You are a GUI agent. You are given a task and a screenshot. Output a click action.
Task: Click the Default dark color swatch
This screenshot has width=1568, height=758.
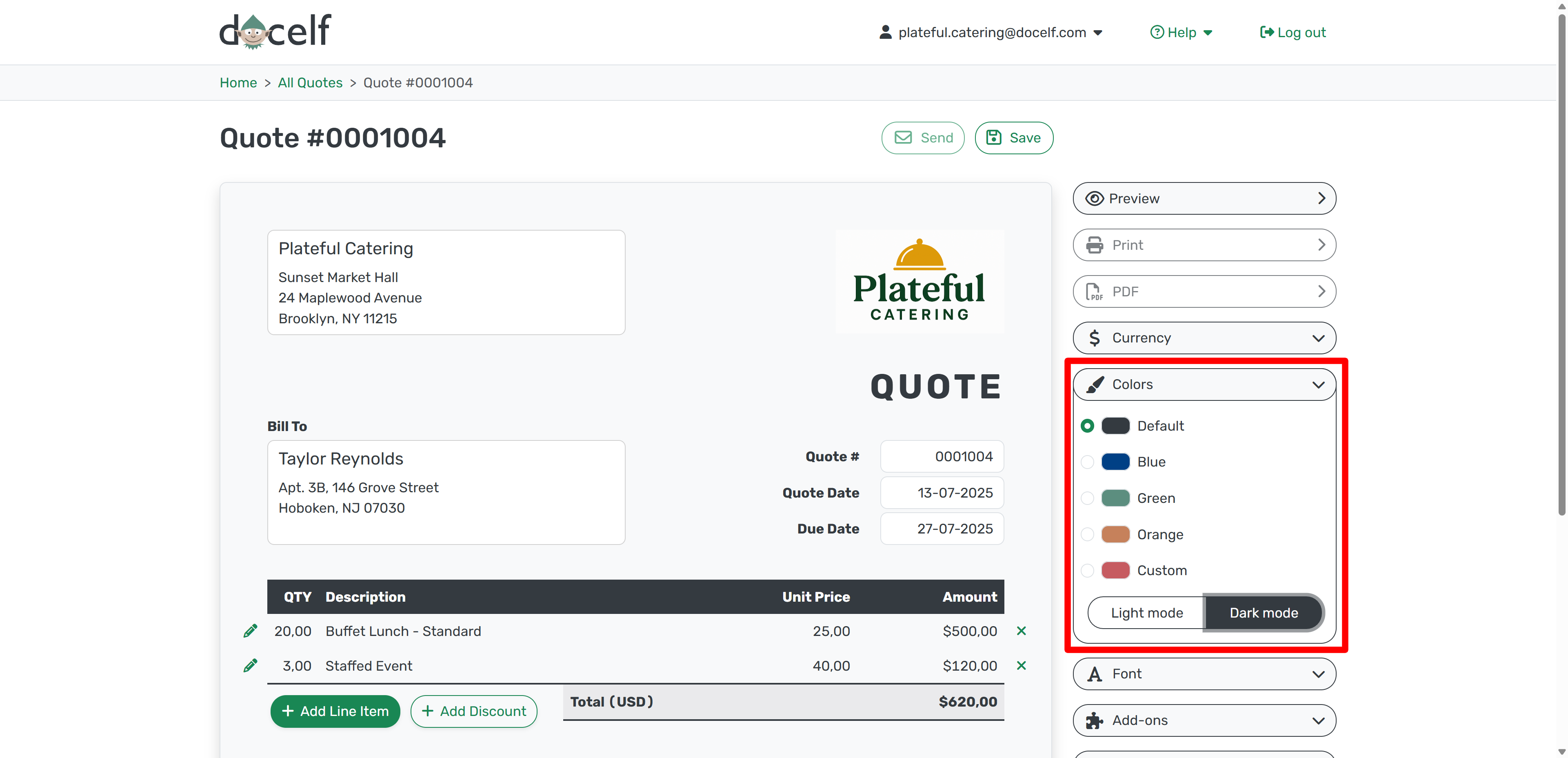[1115, 426]
